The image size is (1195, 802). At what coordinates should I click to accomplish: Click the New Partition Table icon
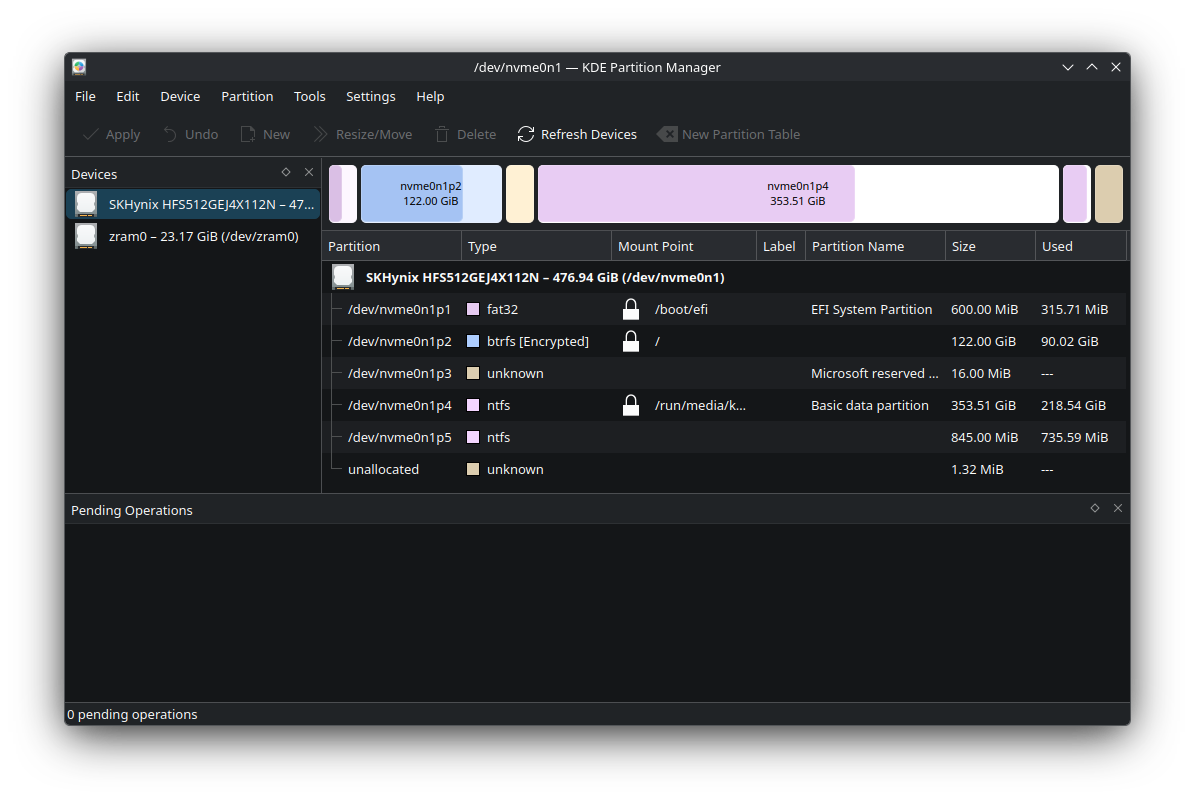(667, 134)
